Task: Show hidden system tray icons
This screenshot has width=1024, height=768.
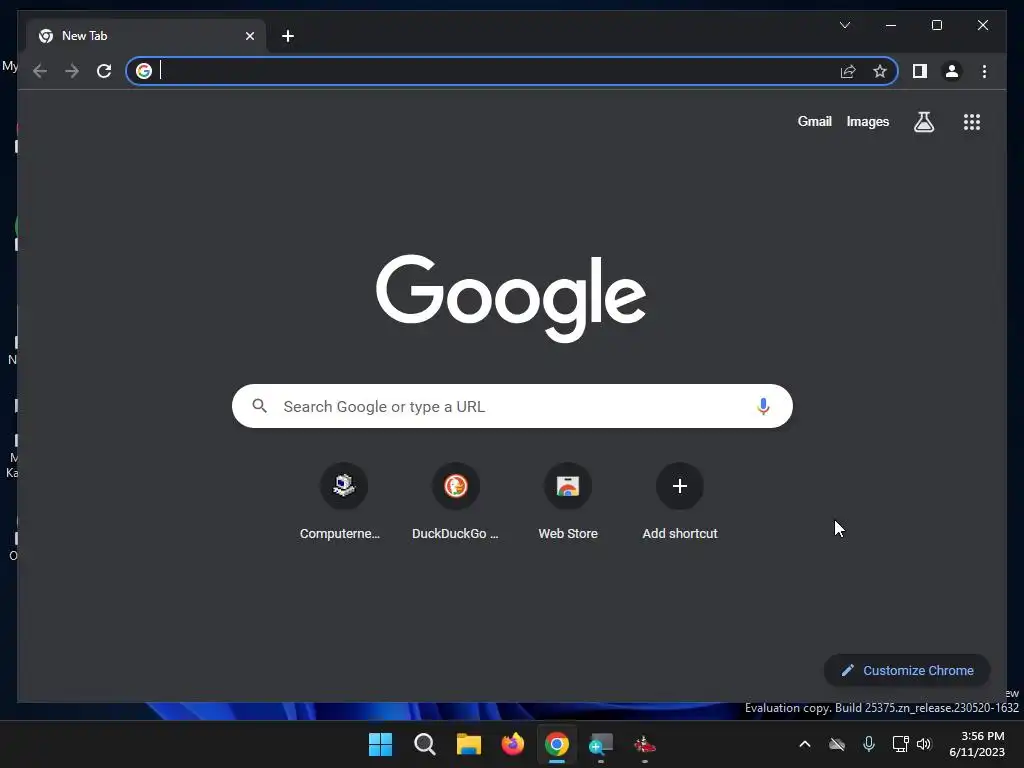Action: coord(805,744)
